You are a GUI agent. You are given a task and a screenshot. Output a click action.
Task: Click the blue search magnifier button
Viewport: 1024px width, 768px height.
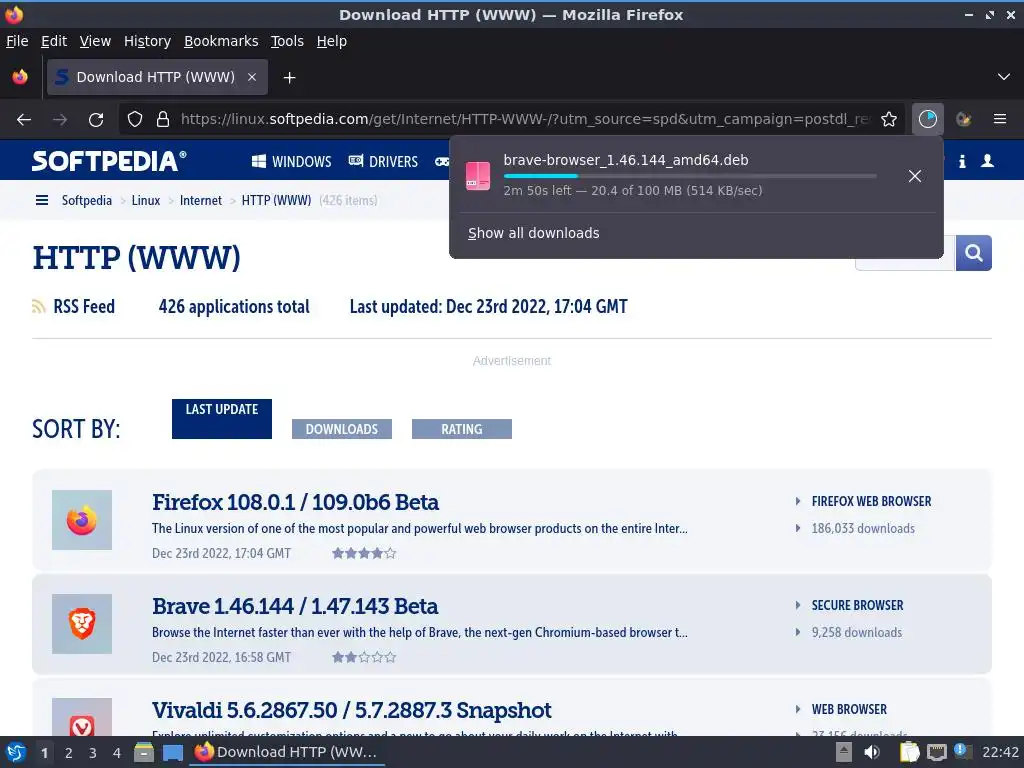pos(974,253)
